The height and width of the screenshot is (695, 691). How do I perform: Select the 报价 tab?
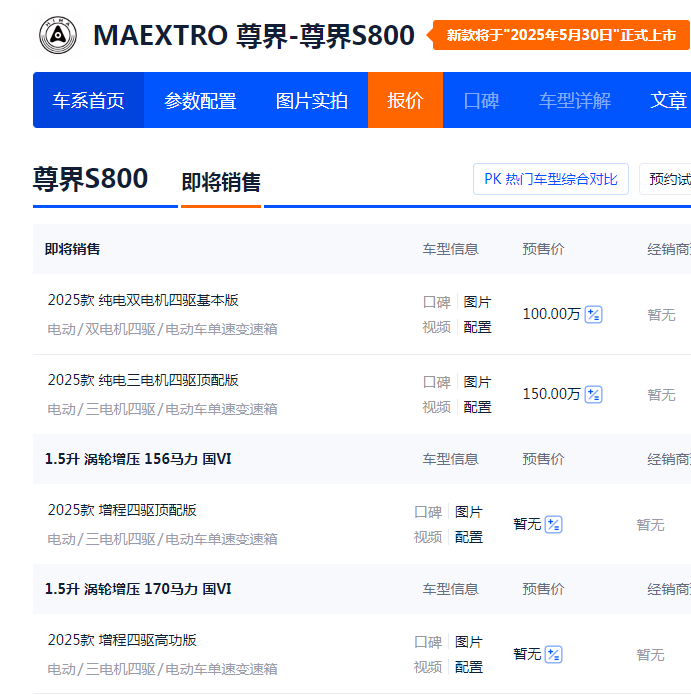pos(405,100)
